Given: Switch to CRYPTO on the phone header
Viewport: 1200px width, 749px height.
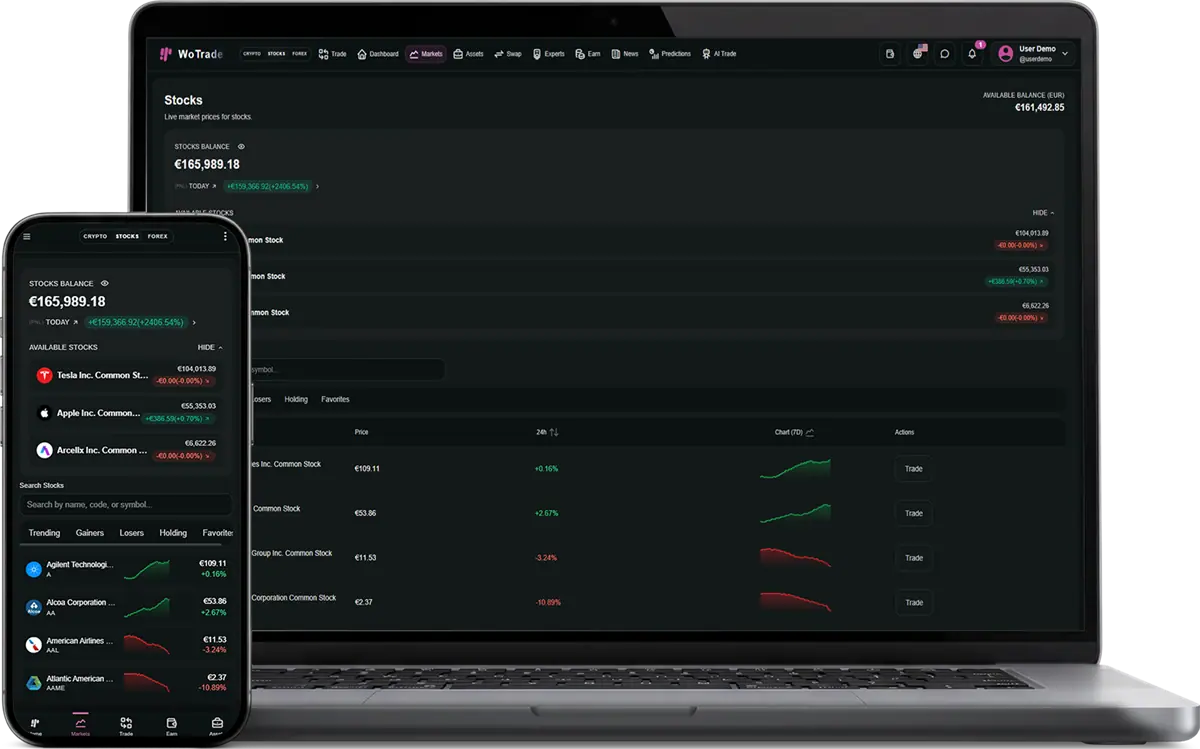Looking at the screenshot, I should 96,237.
